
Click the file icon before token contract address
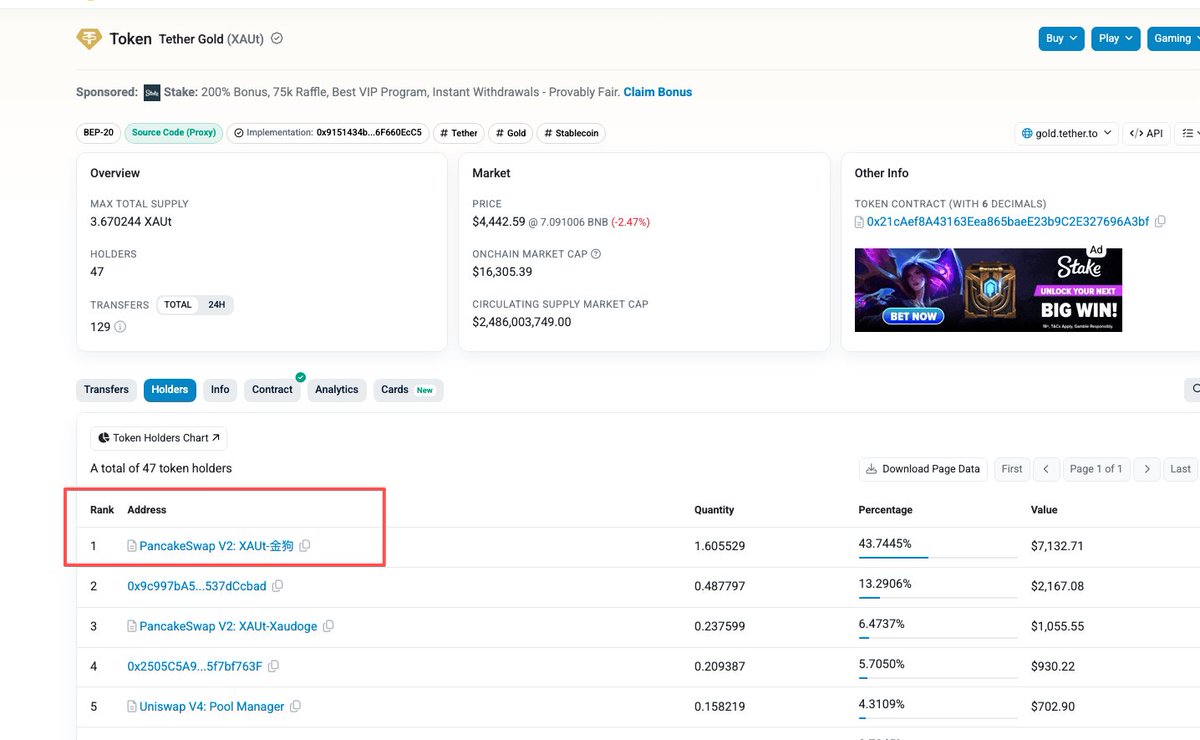pos(859,222)
